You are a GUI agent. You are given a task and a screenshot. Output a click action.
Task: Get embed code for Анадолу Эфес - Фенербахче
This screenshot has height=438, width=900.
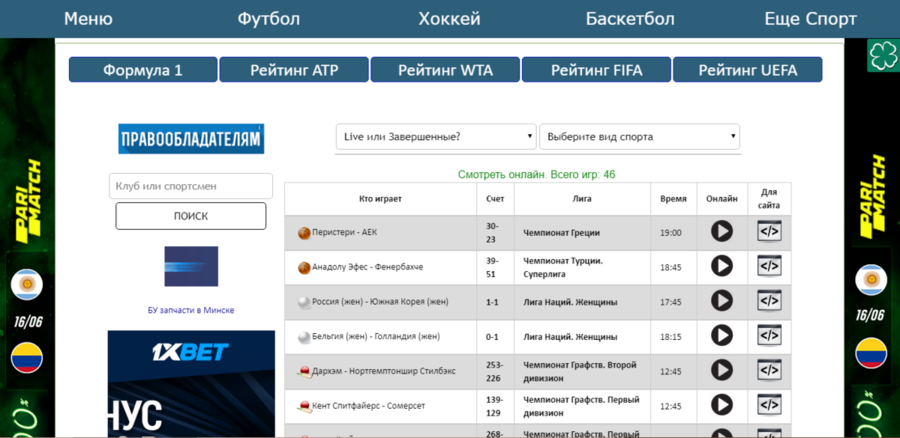point(768,266)
